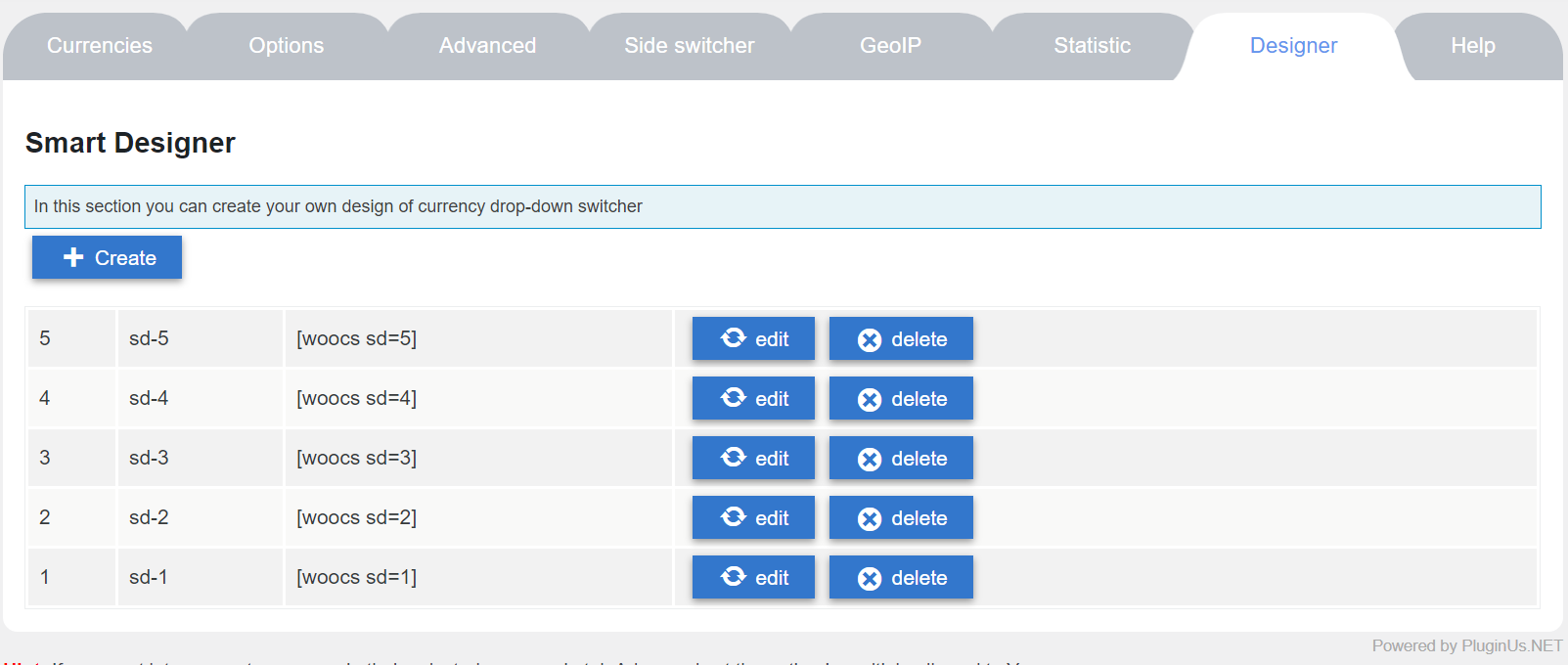The width and height of the screenshot is (1568, 665).
Task: Select shortcode text [woocs sd=3]
Action: point(357,458)
